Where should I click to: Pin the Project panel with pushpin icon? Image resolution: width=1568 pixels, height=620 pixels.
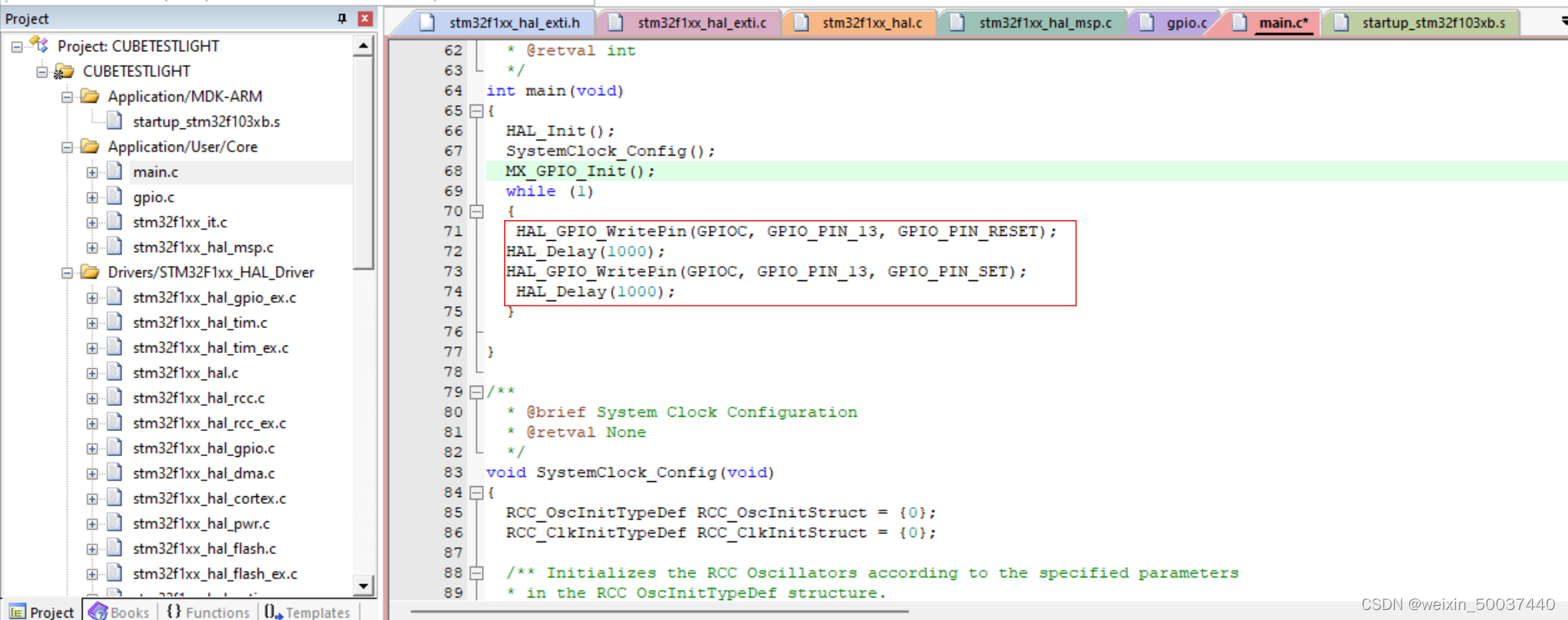click(x=342, y=18)
